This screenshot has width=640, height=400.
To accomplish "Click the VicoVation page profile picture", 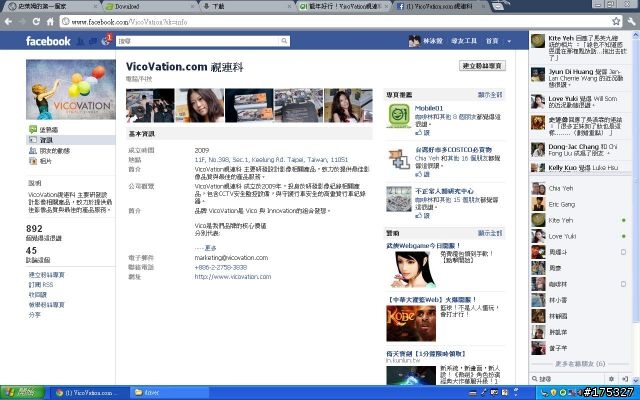I will [x=71, y=89].
